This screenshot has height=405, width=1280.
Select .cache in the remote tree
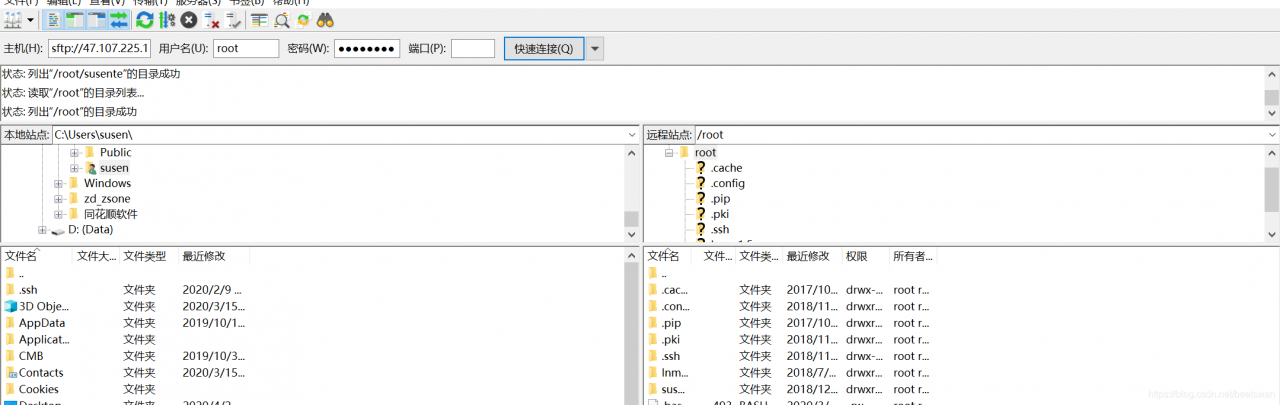point(726,168)
